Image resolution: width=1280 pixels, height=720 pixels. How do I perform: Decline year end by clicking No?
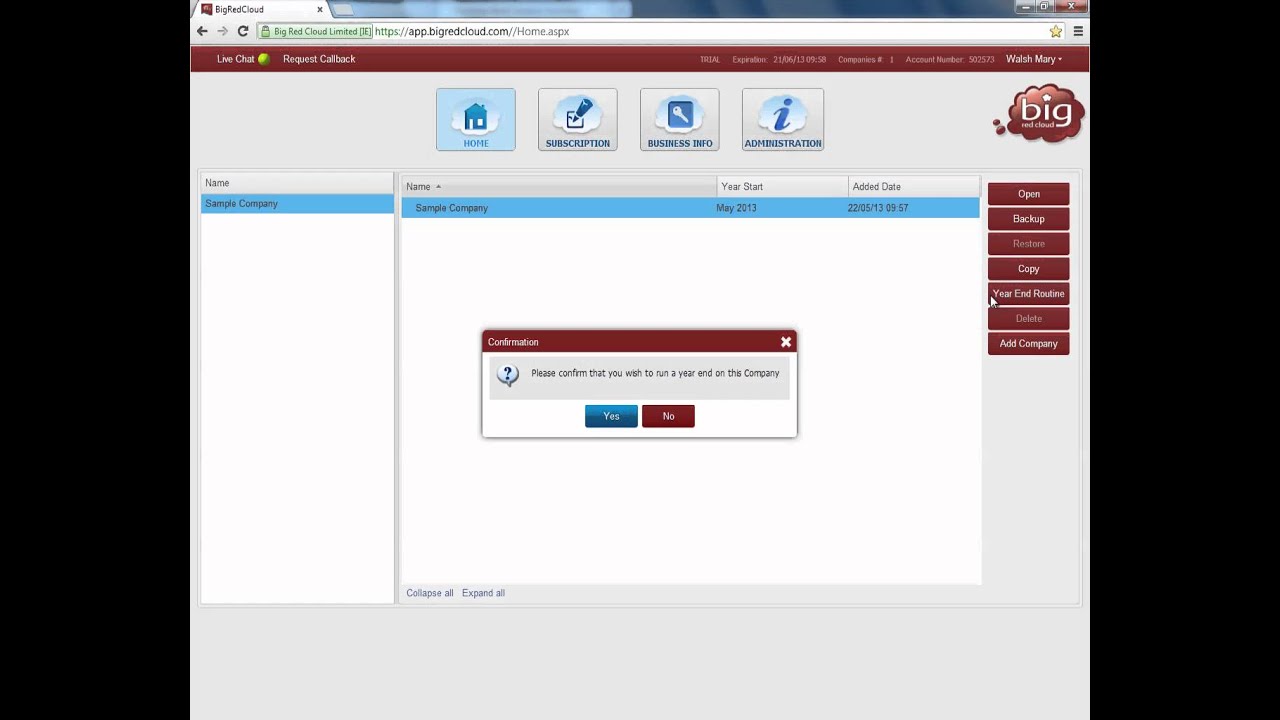coord(668,416)
